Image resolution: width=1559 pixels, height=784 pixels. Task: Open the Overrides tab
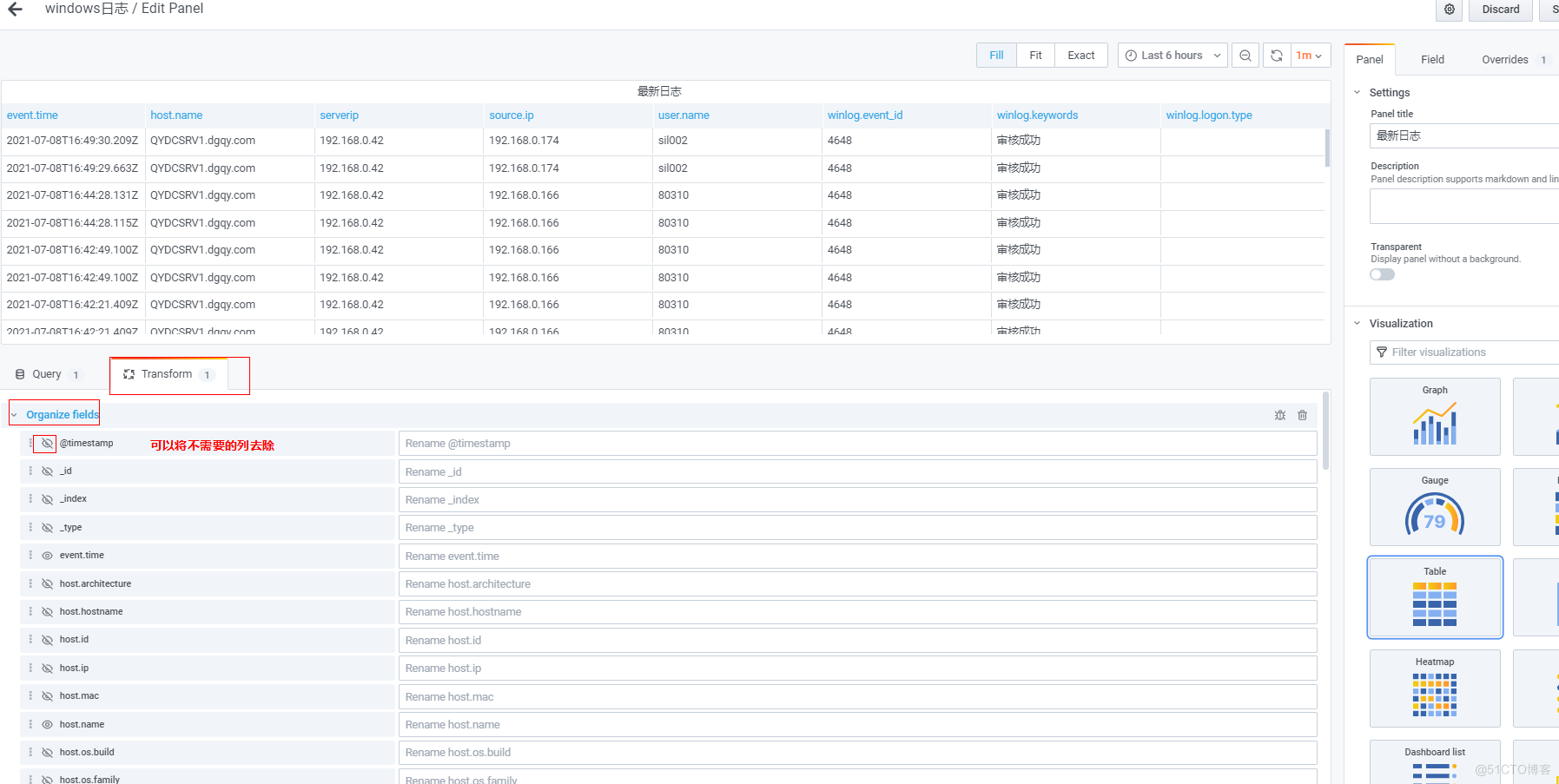tap(1513, 60)
